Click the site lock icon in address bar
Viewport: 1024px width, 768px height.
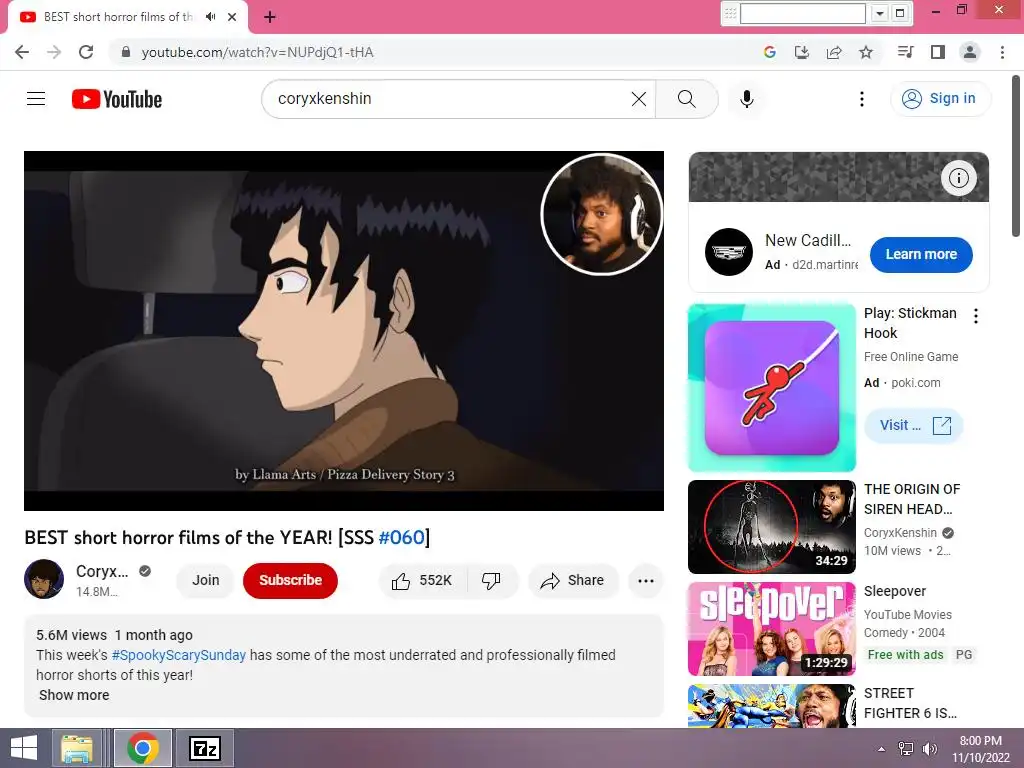(126, 52)
